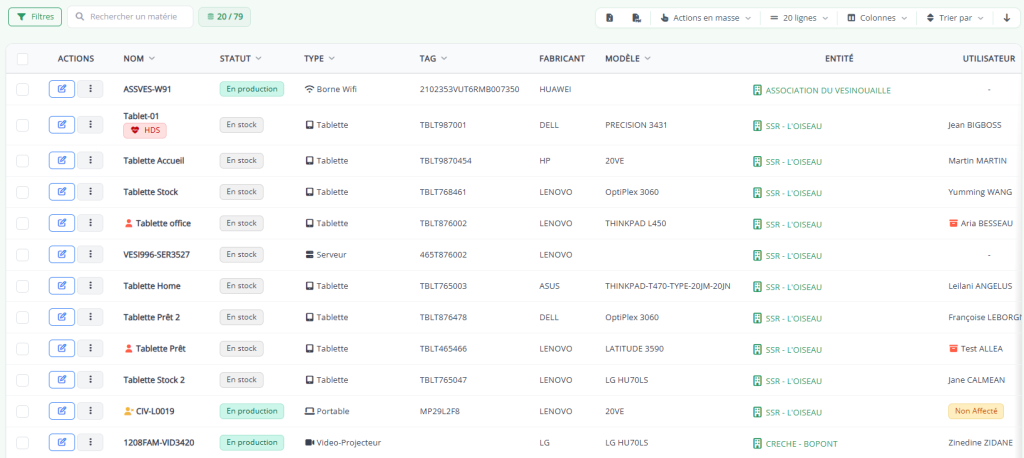The image size is (1024, 458).
Task: Check the Tablette Accueil row checkbox
Action: point(23,161)
